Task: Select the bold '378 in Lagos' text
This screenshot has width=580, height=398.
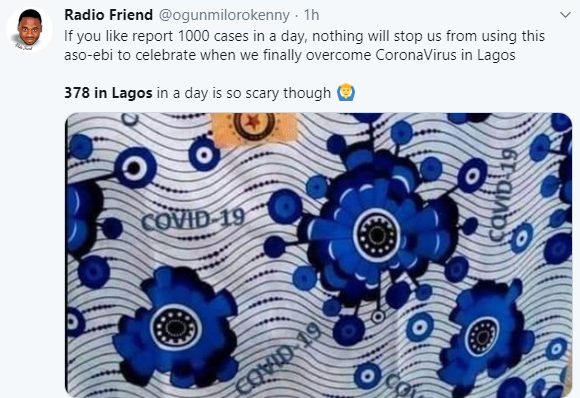Action: coord(108,93)
